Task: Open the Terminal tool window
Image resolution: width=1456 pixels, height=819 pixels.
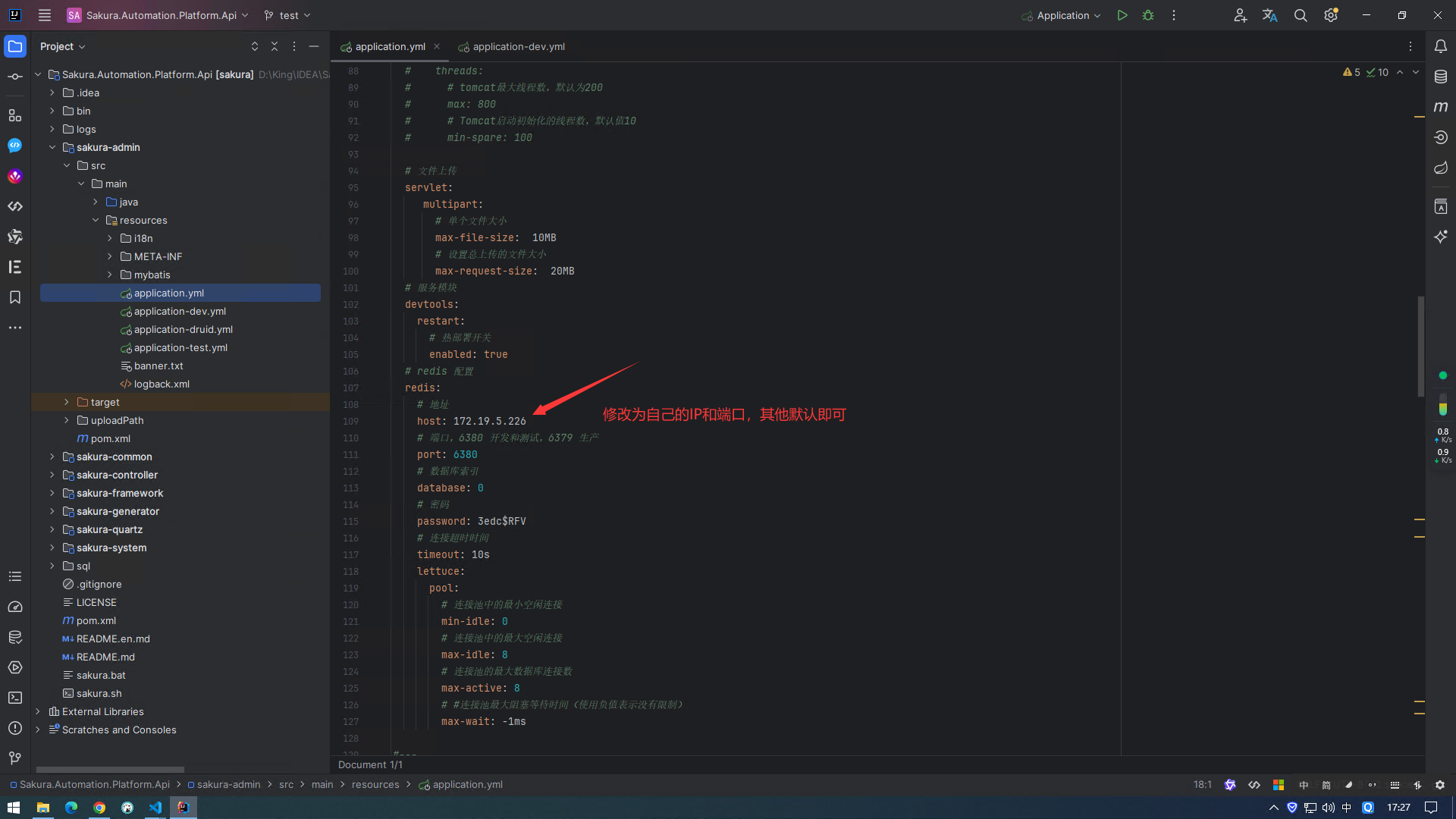Action: (x=15, y=698)
